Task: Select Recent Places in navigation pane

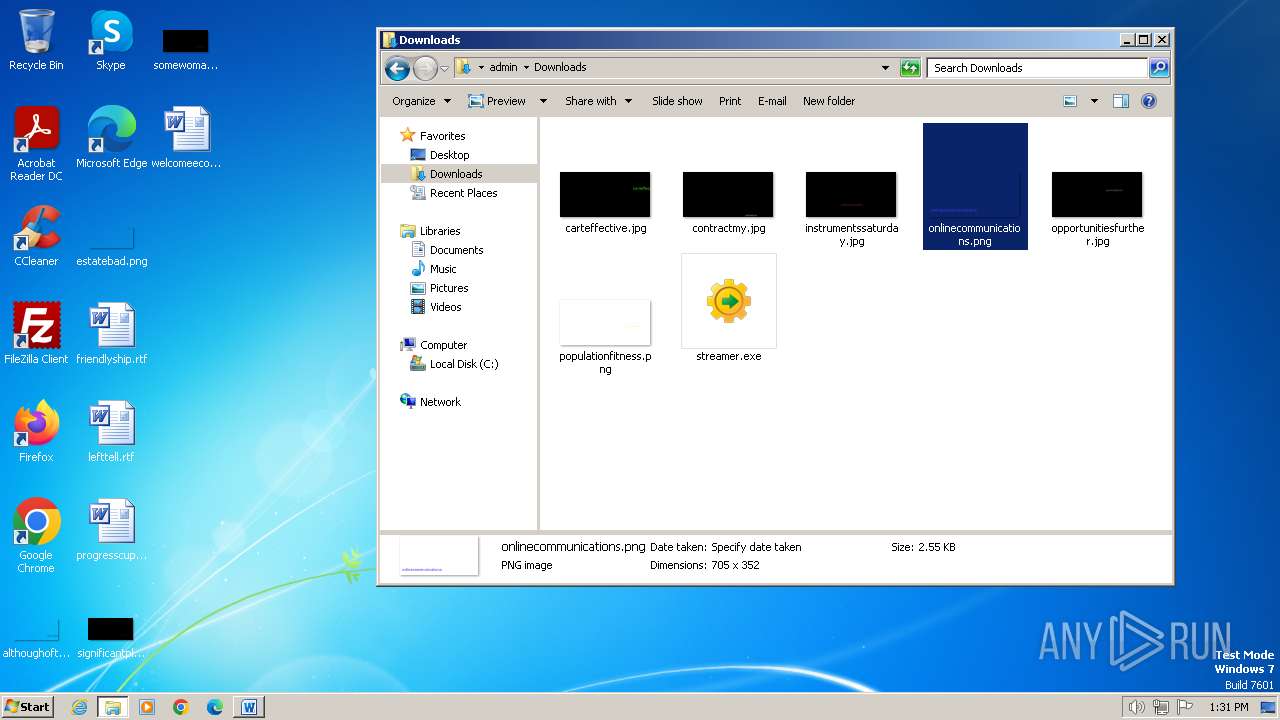Action: [x=463, y=193]
